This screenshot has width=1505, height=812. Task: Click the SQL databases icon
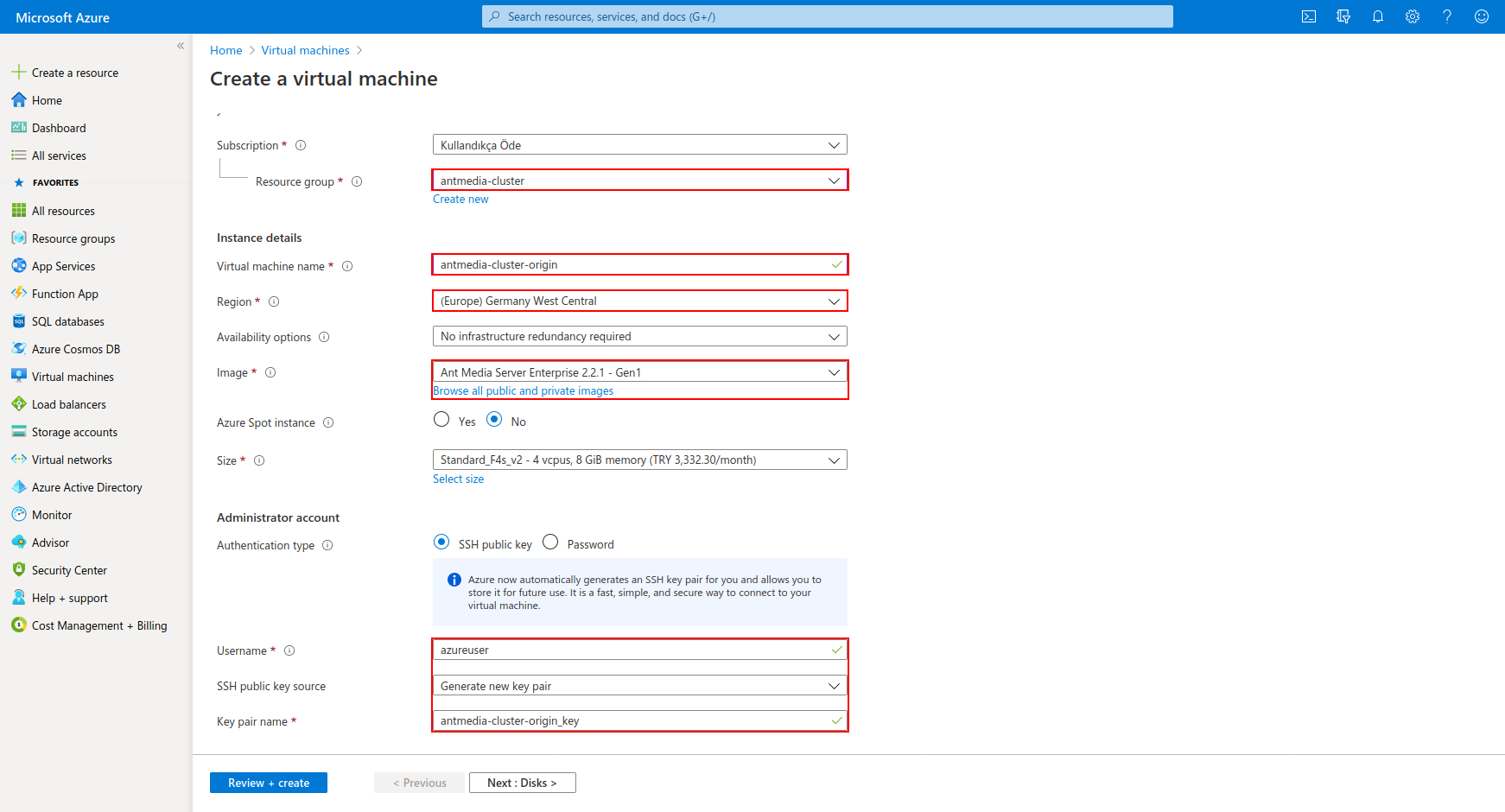tap(19, 321)
